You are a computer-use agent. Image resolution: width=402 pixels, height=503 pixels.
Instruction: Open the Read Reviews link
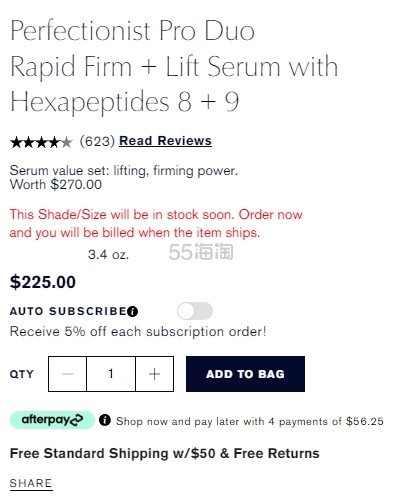[165, 141]
